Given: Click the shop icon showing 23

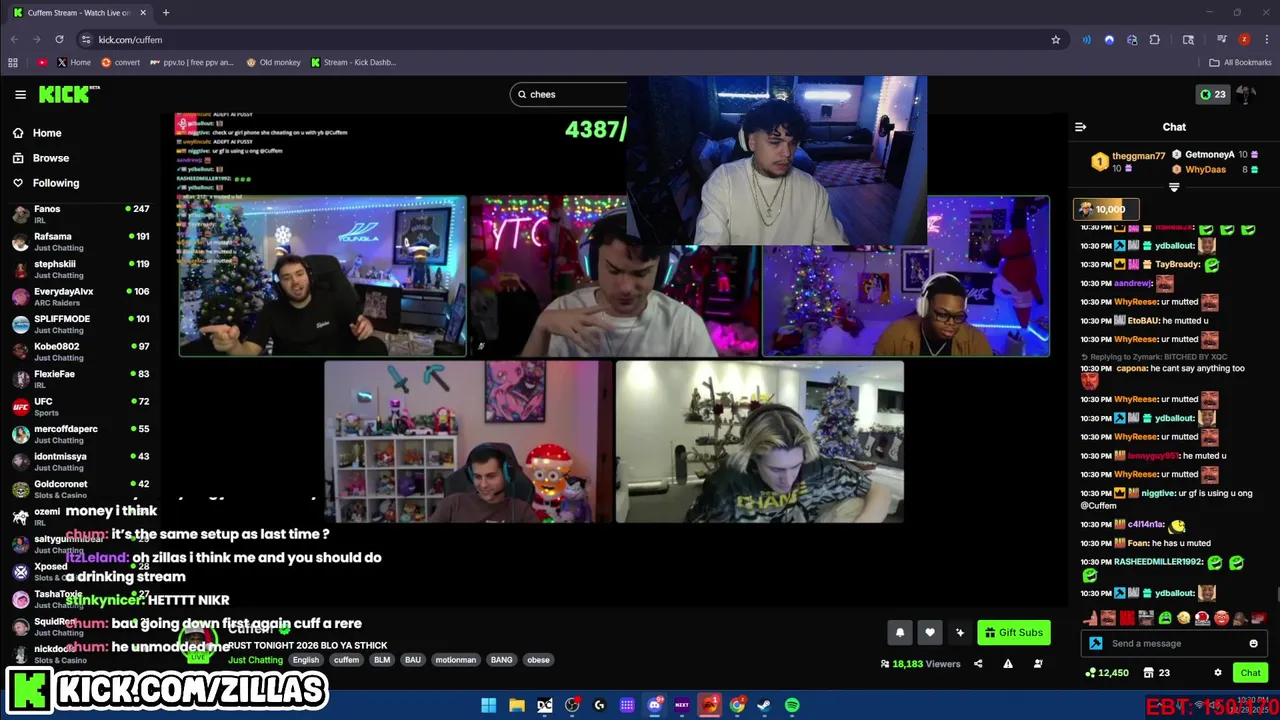Looking at the screenshot, I should pos(1156,673).
